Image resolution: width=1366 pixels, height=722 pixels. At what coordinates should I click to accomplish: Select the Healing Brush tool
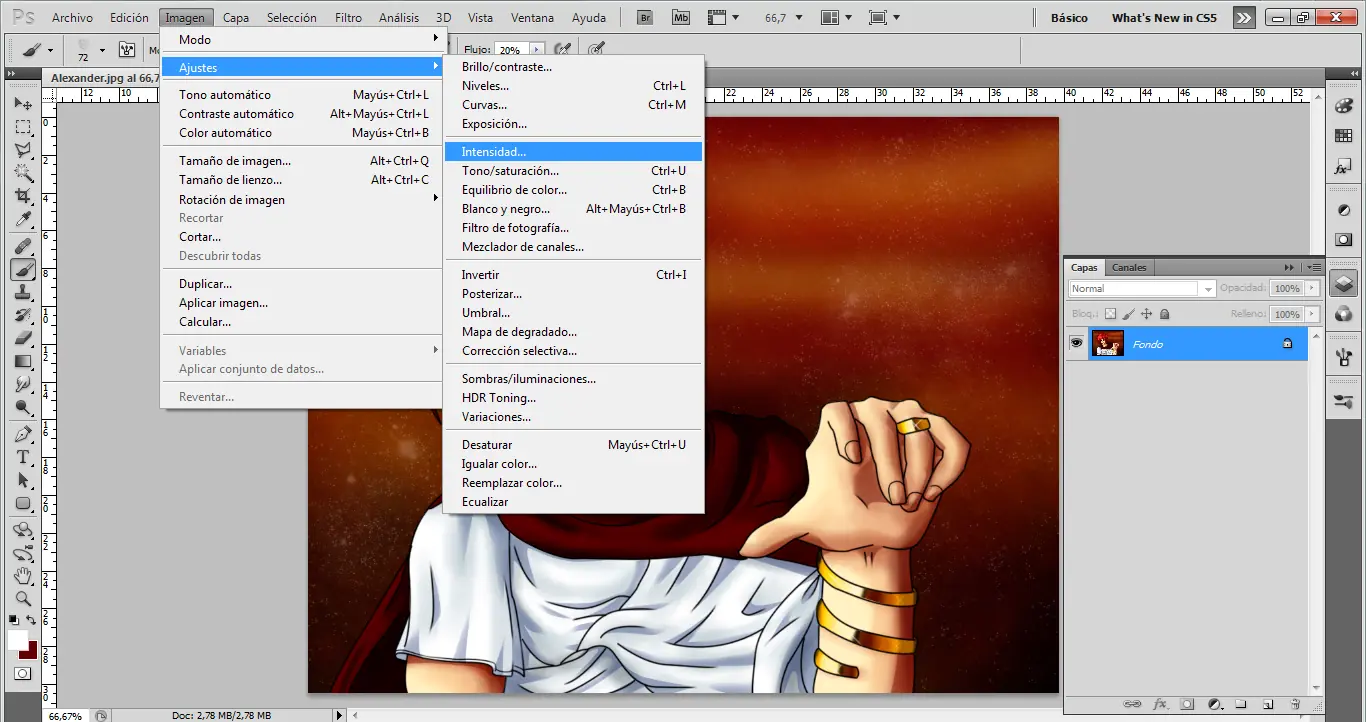click(23, 246)
